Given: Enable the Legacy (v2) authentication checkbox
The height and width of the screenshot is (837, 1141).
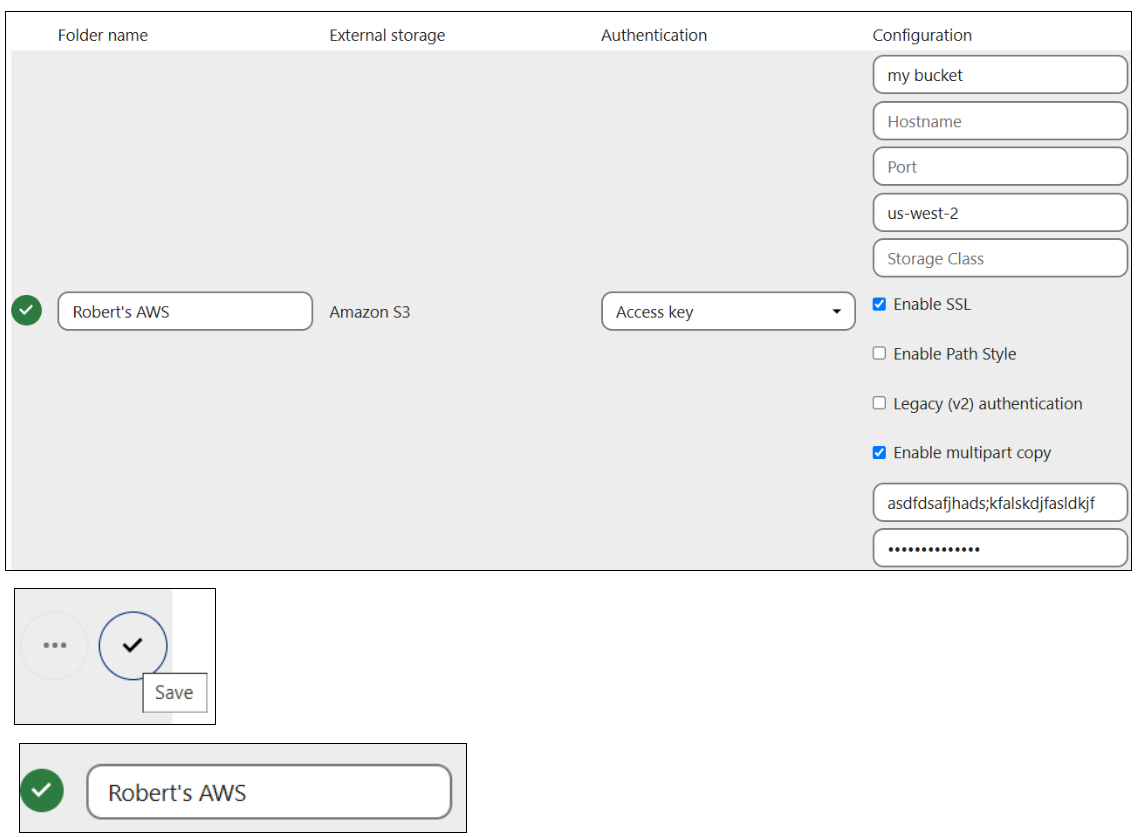Looking at the screenshot, I should tap(880, 403).
